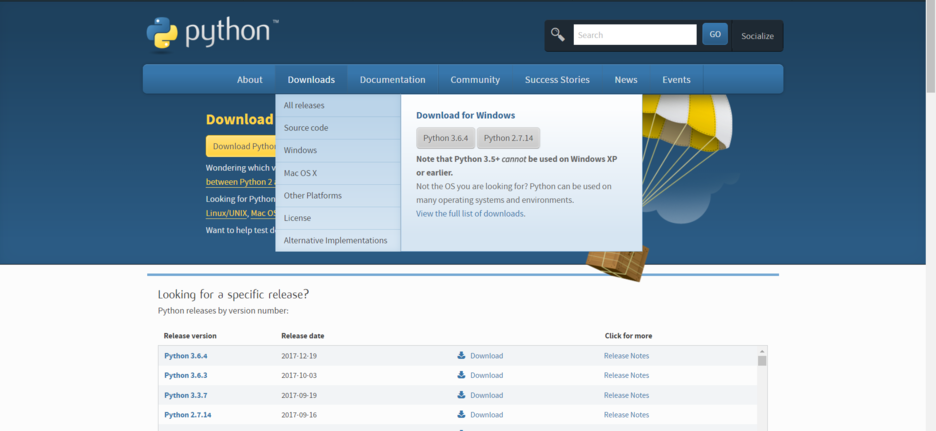Open the Linux/UNIX link
936x431 pixels.
click(x=226, y=213)
